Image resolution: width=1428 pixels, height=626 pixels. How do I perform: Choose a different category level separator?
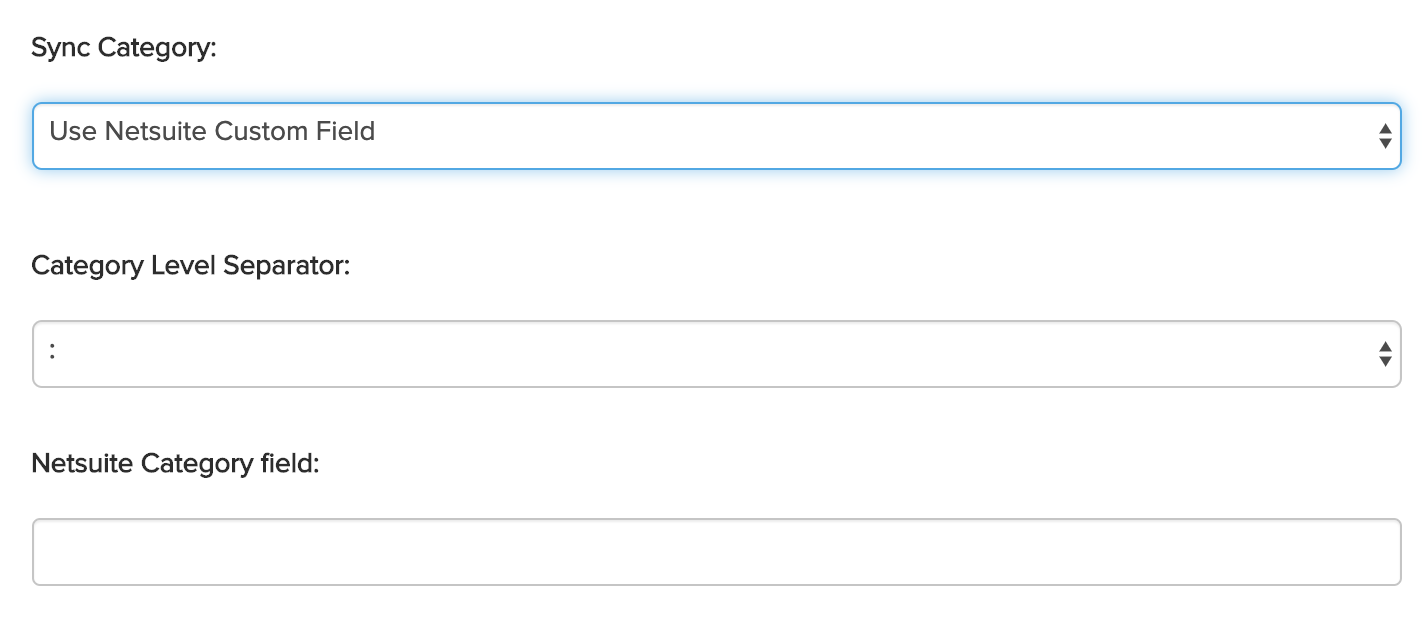coord(716,354)
